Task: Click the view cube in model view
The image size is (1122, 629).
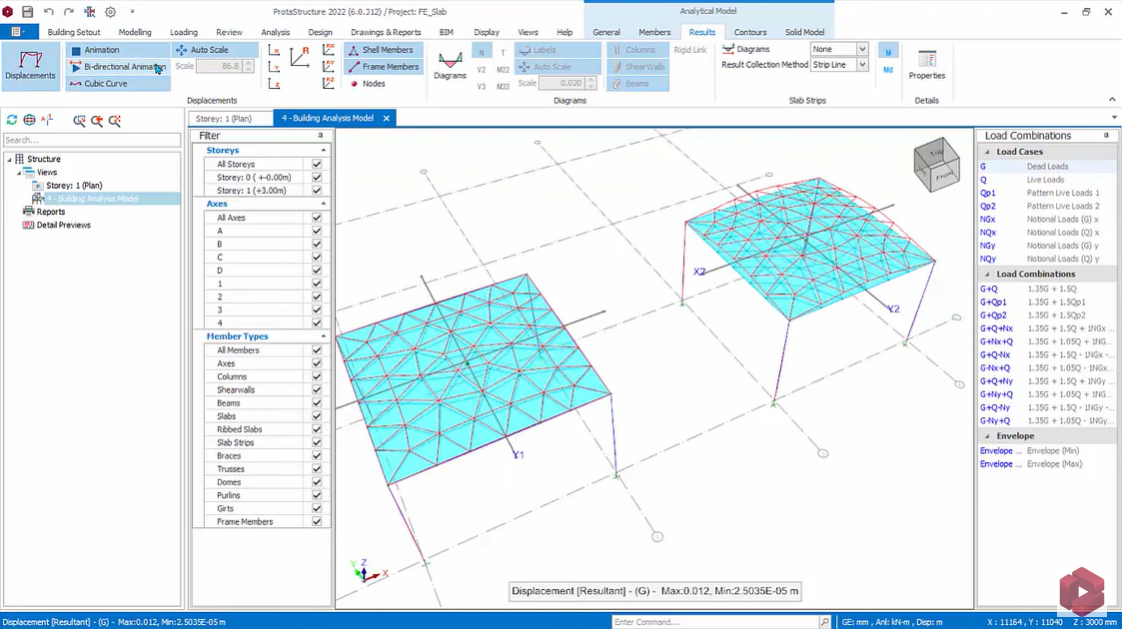Action: [x=936, y=164]
